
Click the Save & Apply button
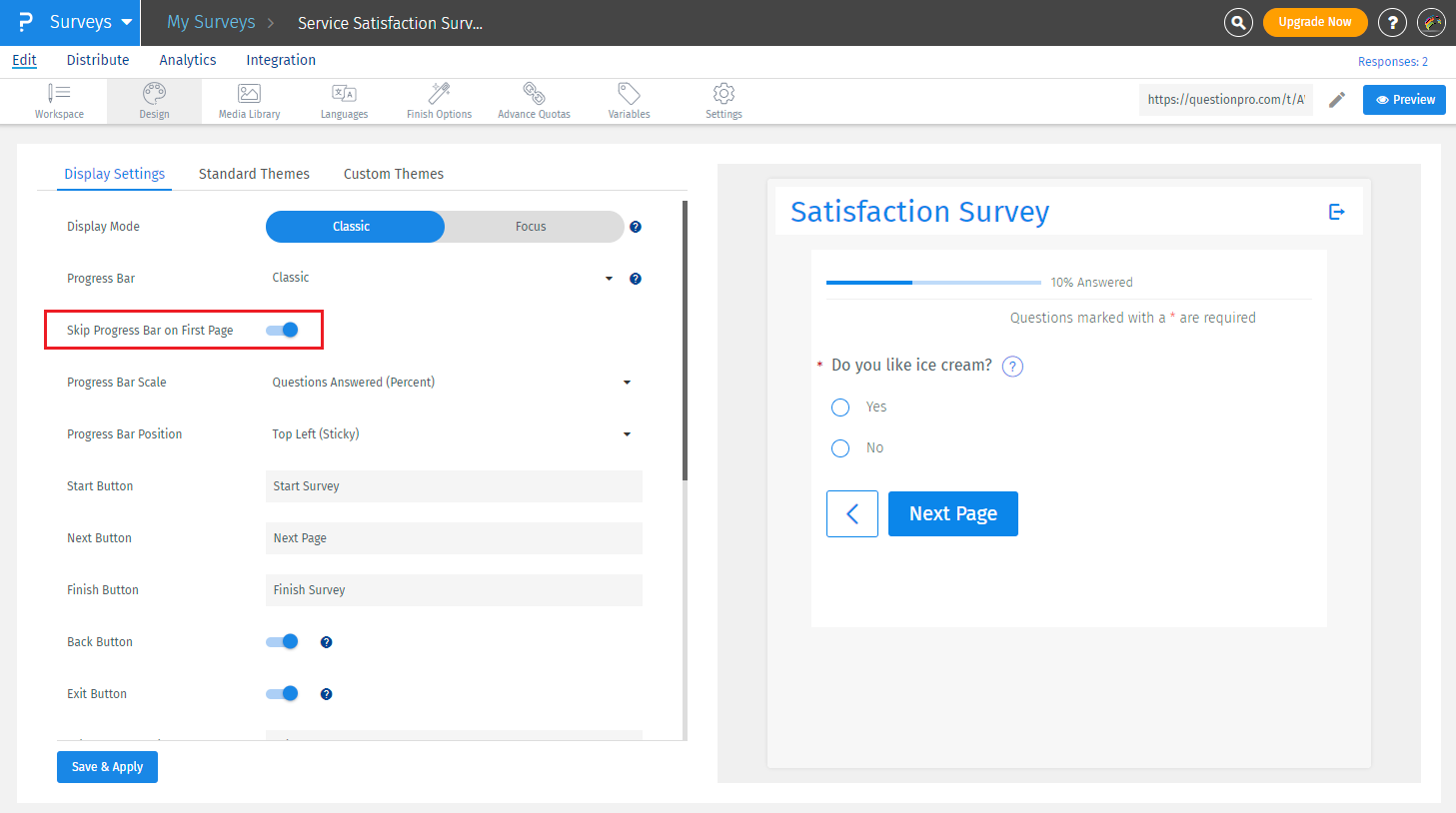click(x=107, y=766)
